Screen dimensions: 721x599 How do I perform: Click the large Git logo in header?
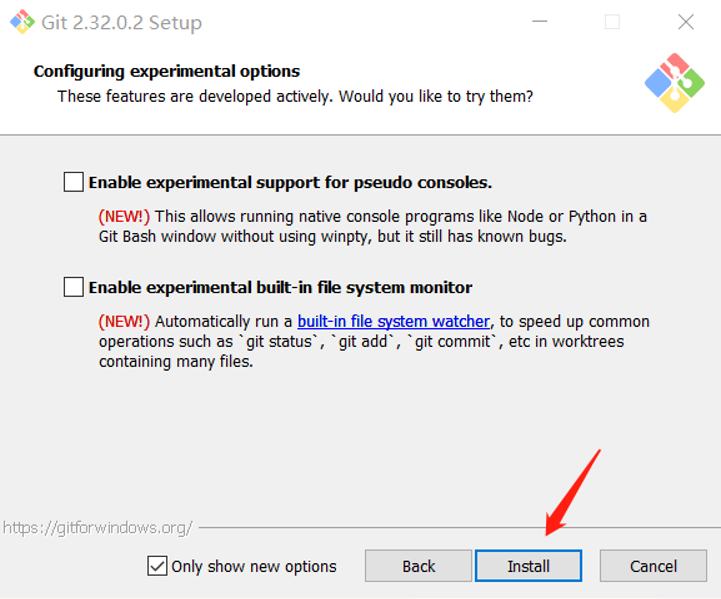click(675, 83)
